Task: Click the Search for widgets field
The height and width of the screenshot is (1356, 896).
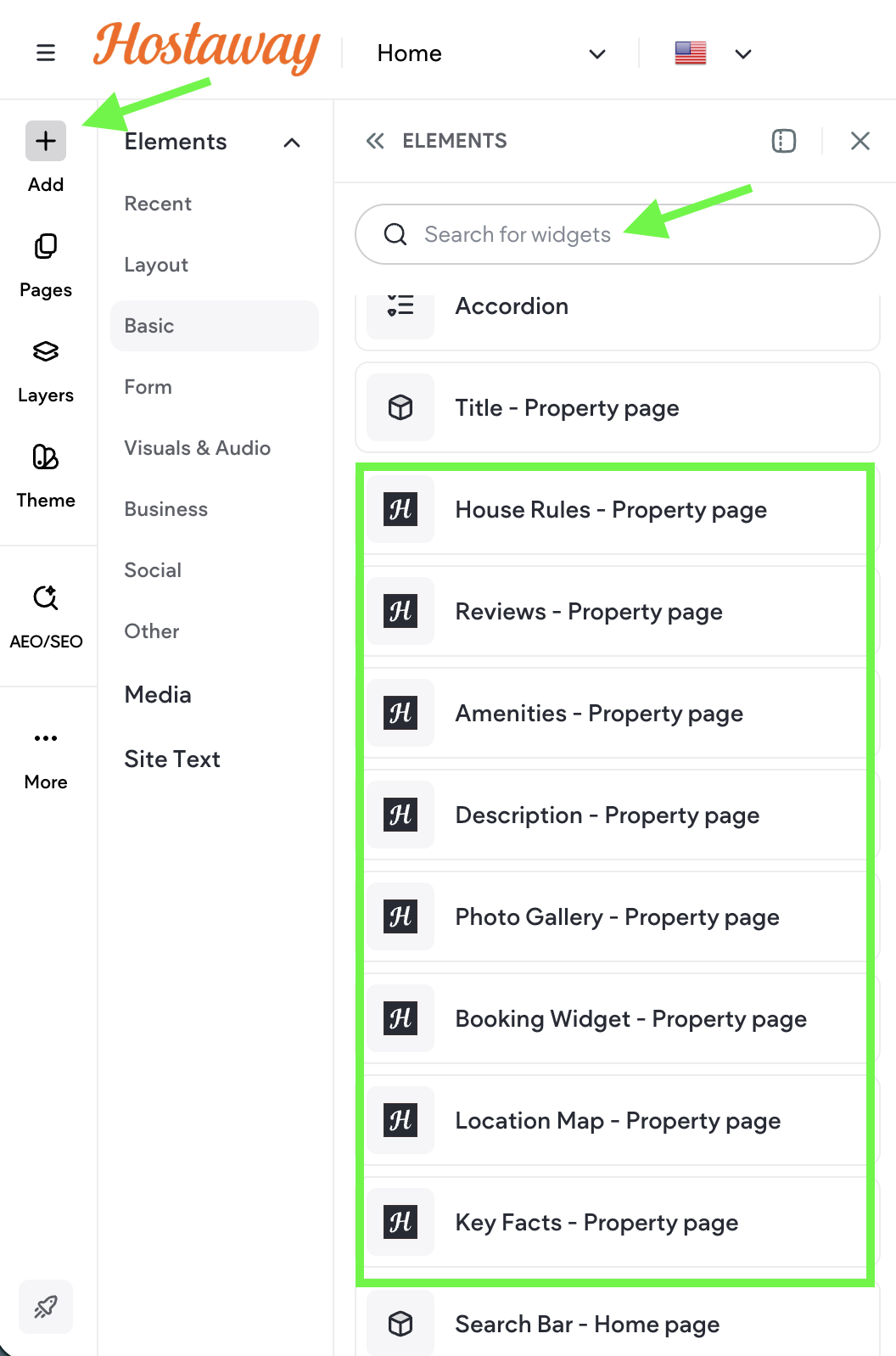Action: coord(618,234)
